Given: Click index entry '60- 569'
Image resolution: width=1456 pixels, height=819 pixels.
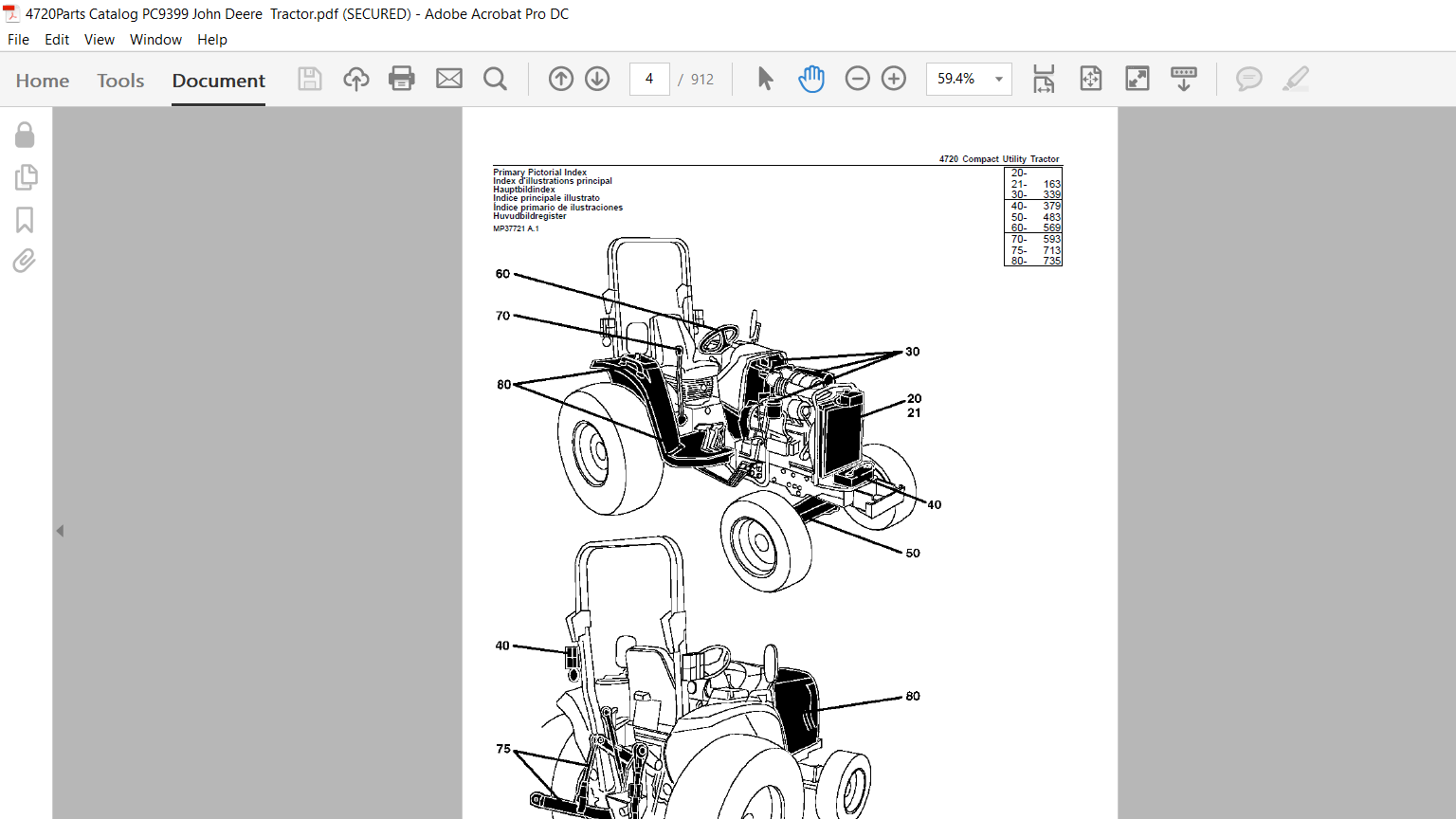Looking at the screenshot, I should (x=1035, y=227).
